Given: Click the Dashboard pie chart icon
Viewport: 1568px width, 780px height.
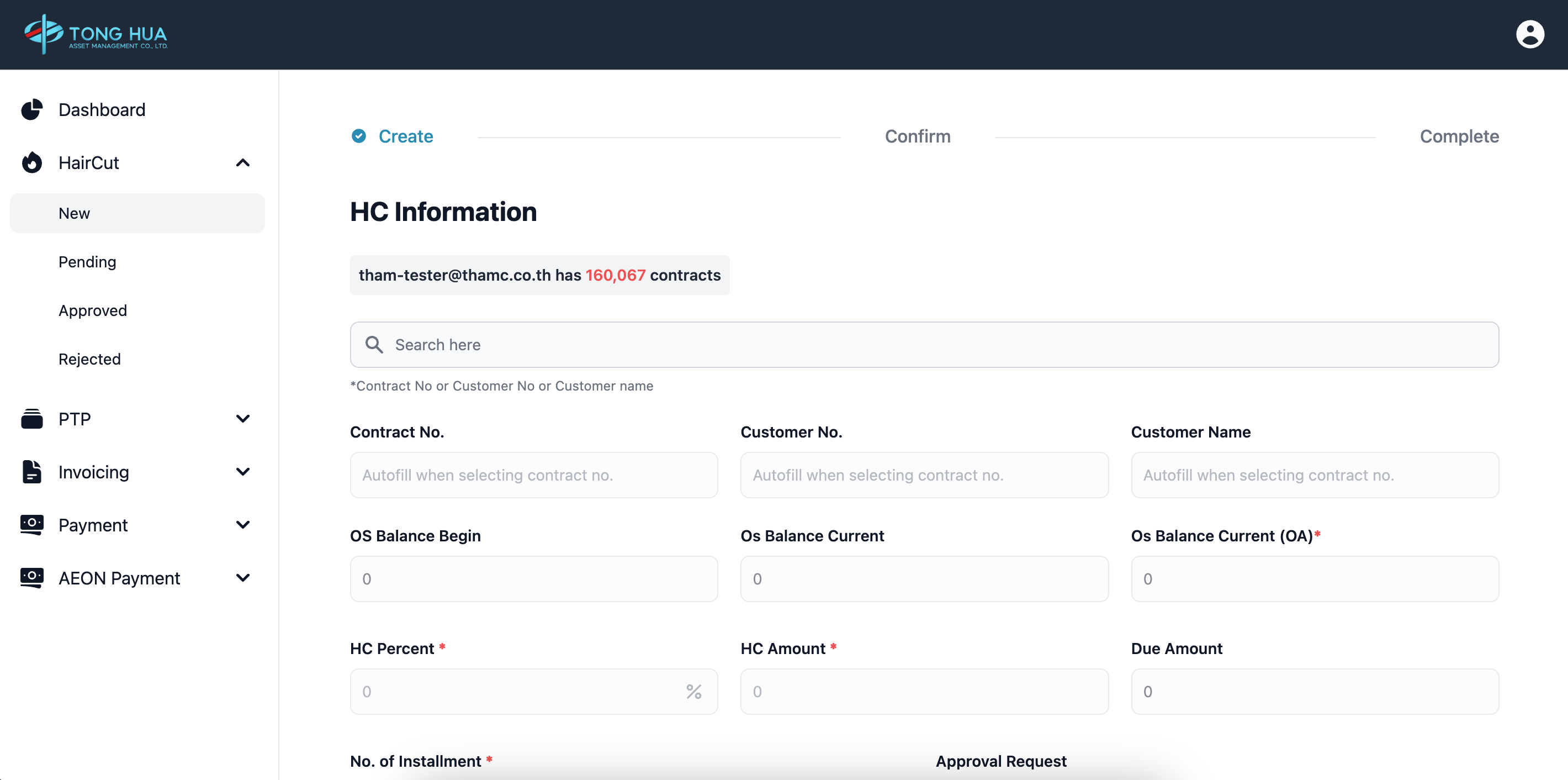Looking at the screenshot, I should (31, 109).
